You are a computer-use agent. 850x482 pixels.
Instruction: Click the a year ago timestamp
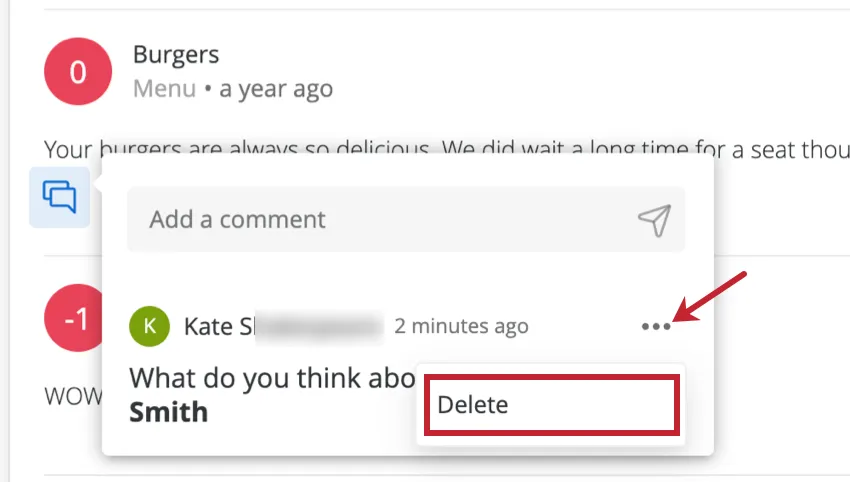[276, 89]
